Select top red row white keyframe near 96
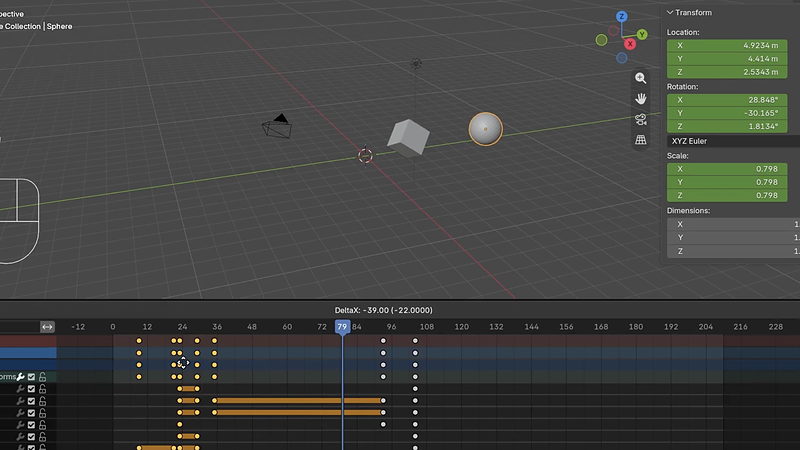This screenshot has height=450, width=800. pos(383,341)
